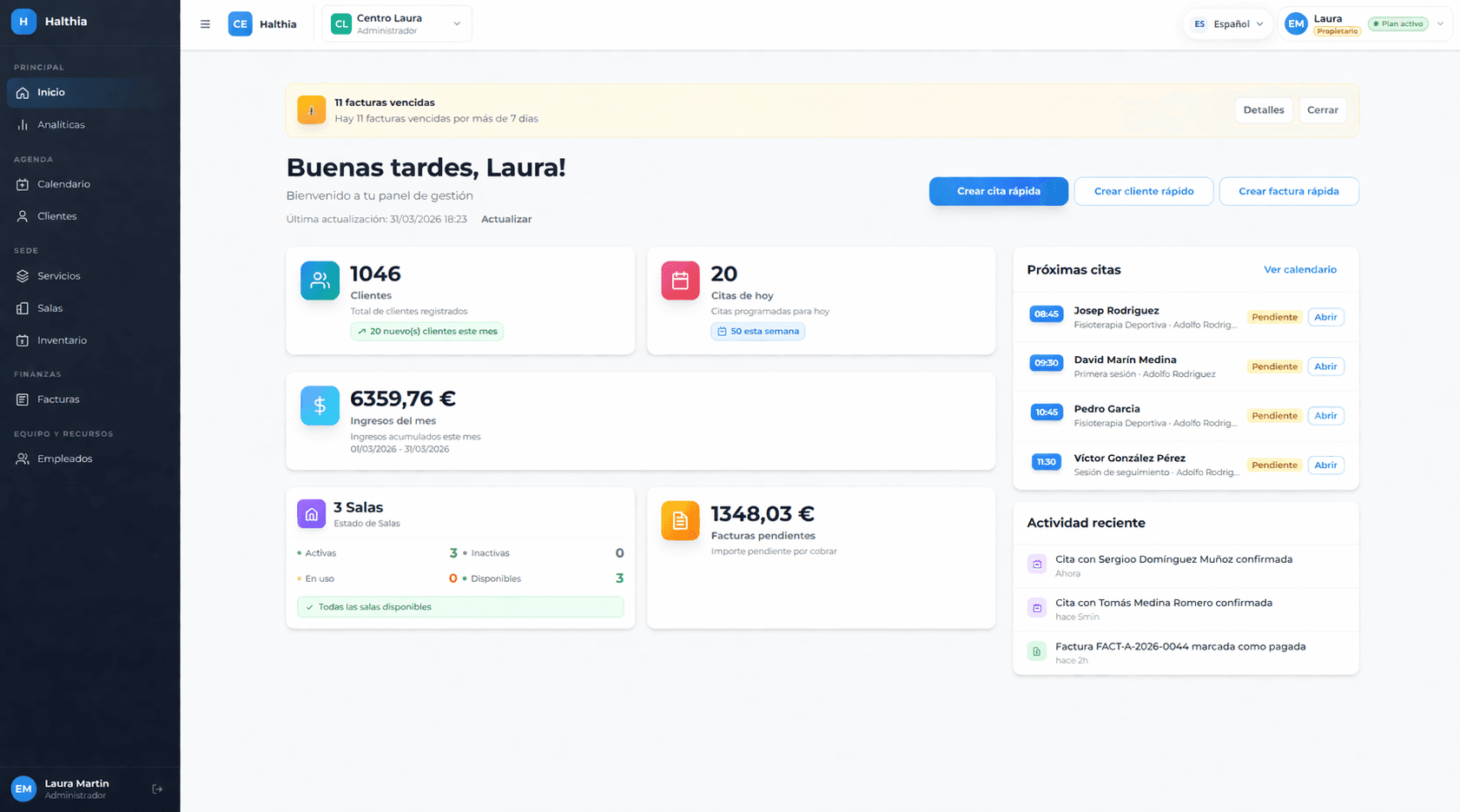Click the green Plan activo status badge

(1397, 23)
